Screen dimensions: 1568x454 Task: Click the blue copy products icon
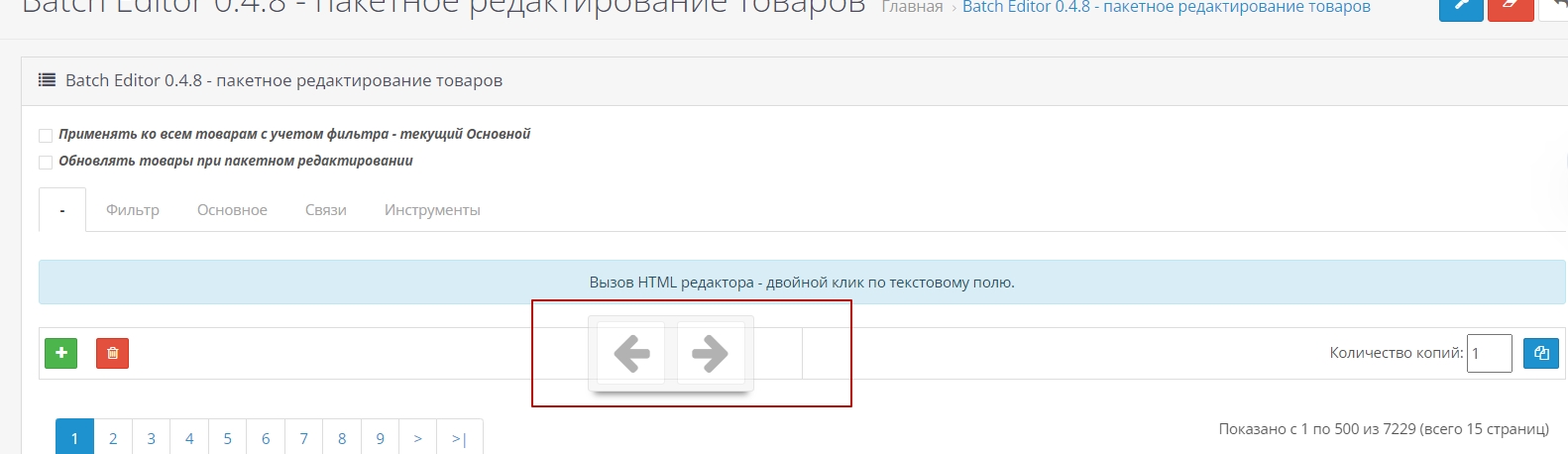[1541, 353]
